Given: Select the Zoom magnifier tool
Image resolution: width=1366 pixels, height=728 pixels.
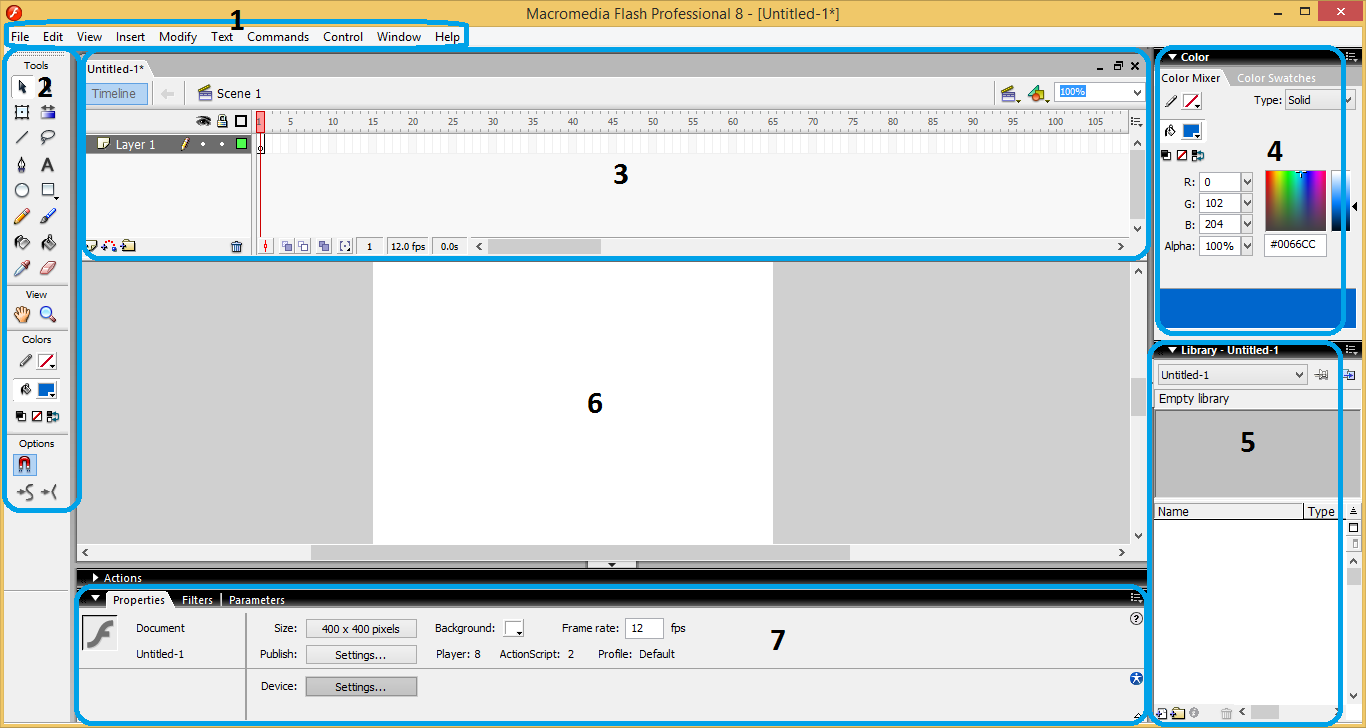Looking at the screenshot, I should (48, 314).
